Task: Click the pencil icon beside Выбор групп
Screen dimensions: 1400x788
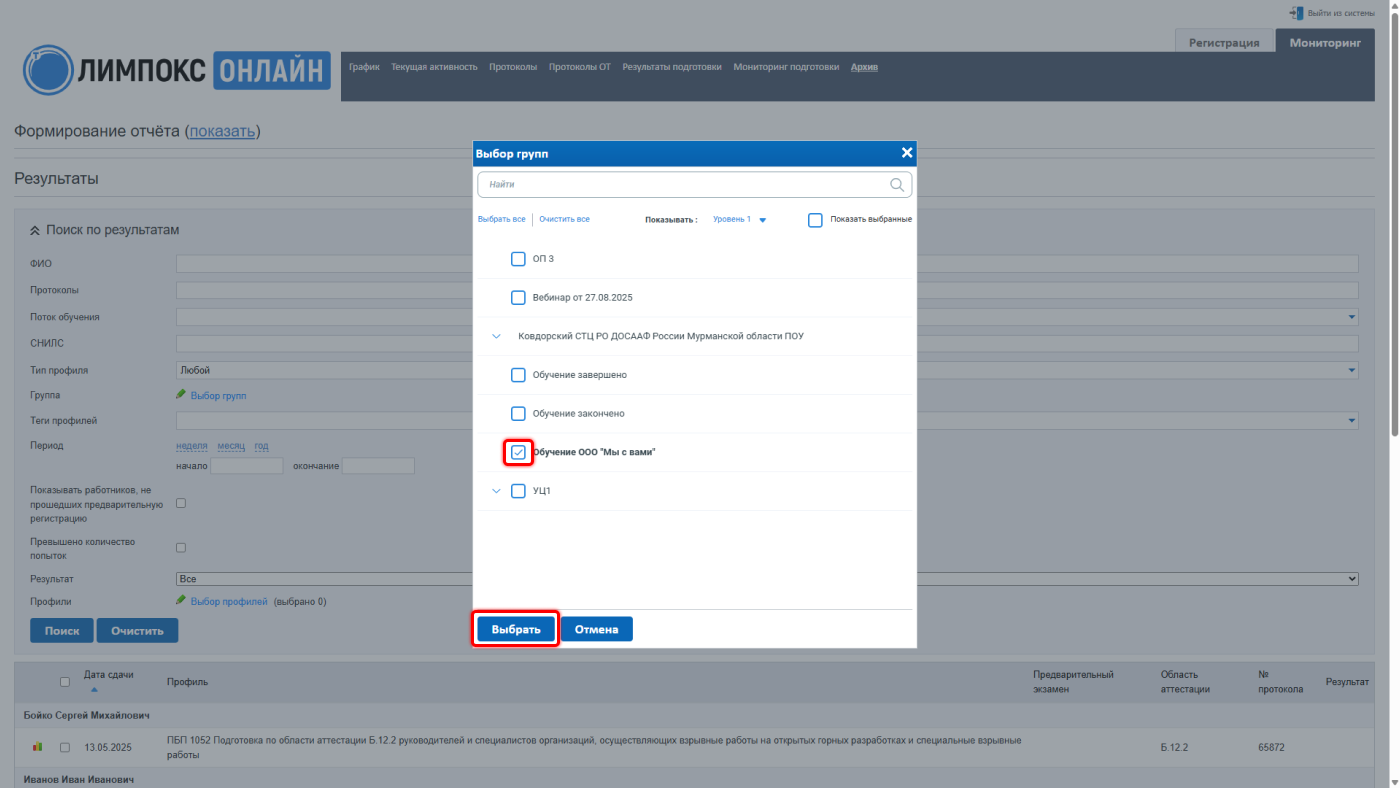Action: click(x=181, y=395)
